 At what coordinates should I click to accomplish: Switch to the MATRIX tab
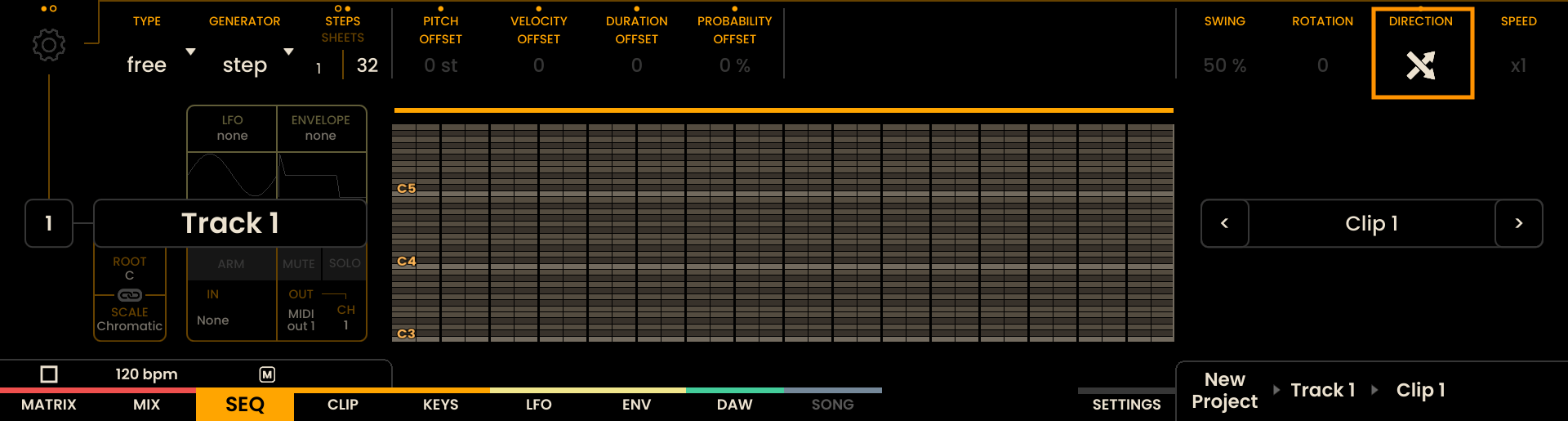pyautogui.click(x=49, y=405)
